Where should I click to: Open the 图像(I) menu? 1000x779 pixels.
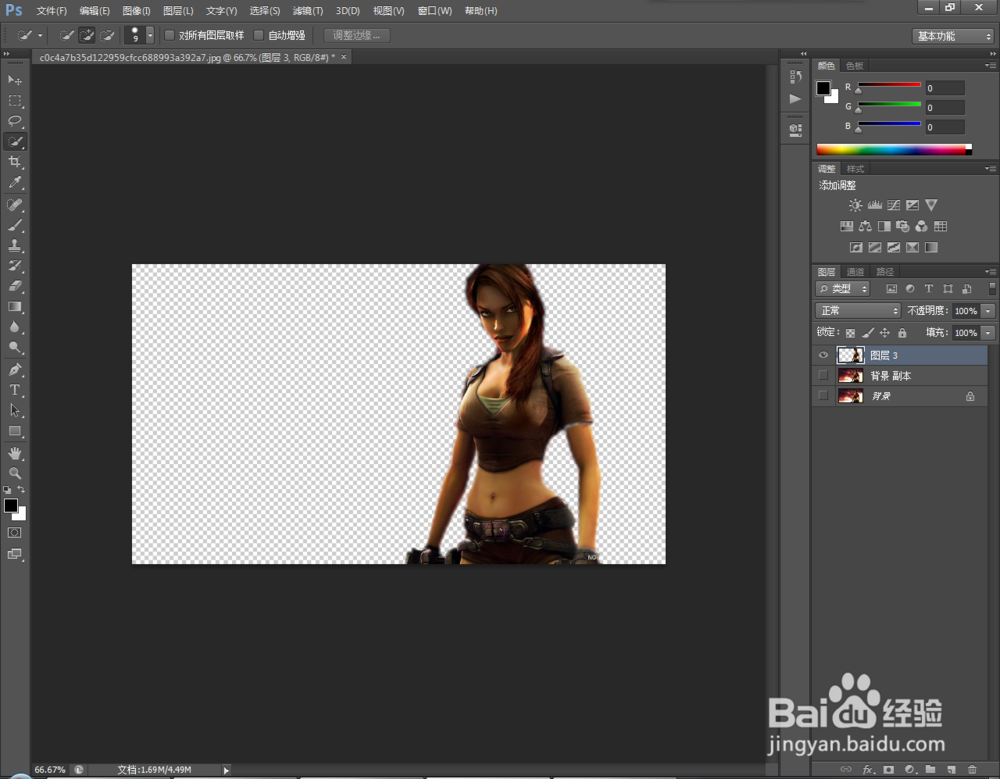pos(136,11)
